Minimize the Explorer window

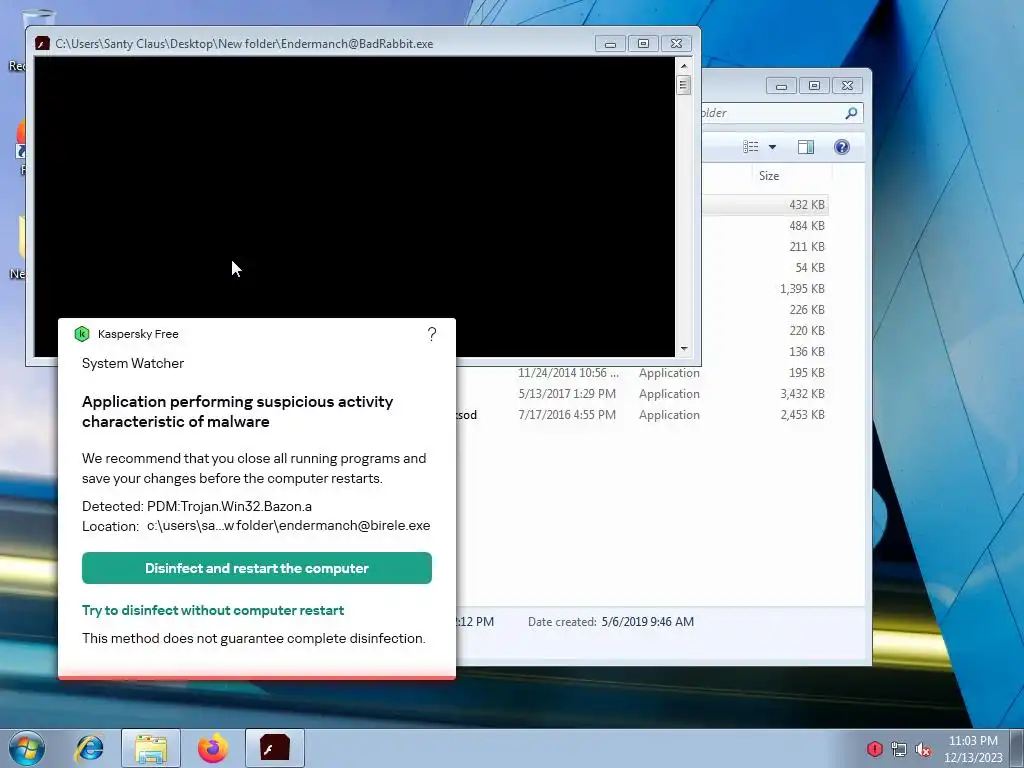(x=780, y=86)
